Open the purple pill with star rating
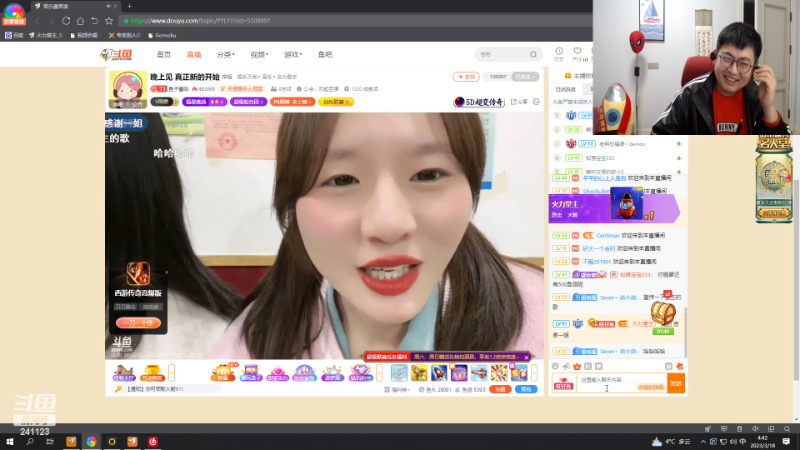This screenshot has height=450, width=800. click(x=204, y=102)
